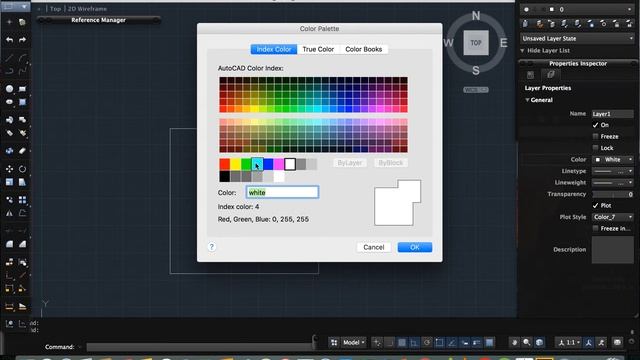Open the Linetype dropdown
Screen dimensions: 640x360
(x=613, y=171)
